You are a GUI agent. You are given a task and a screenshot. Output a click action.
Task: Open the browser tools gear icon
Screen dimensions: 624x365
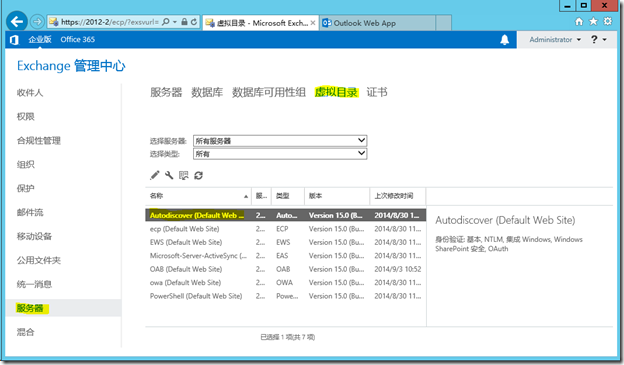[x=608, y=21]
